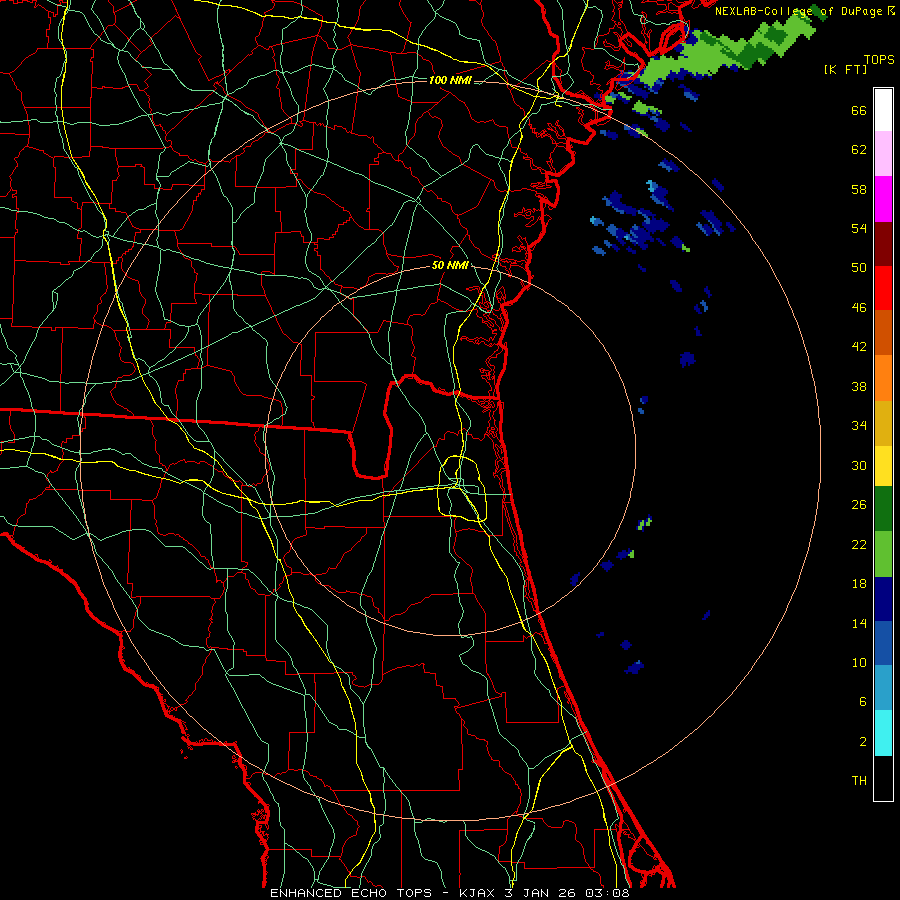Screen dimensions: 900x900
Task: Click the dark green legend swatch
Action: (883, 509)
